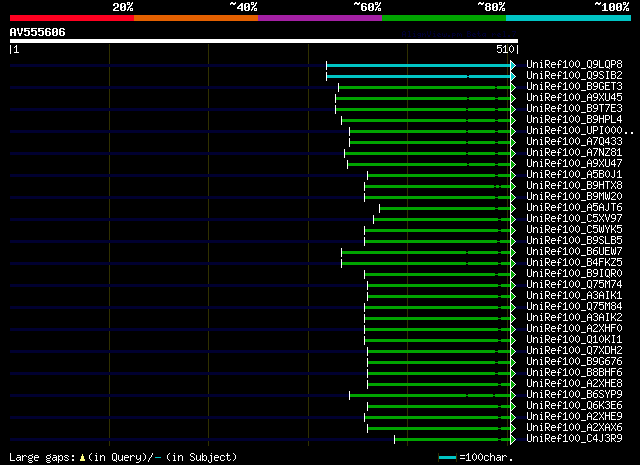Open hit UniRef100_Q10KI1

[x=574, y=340]
